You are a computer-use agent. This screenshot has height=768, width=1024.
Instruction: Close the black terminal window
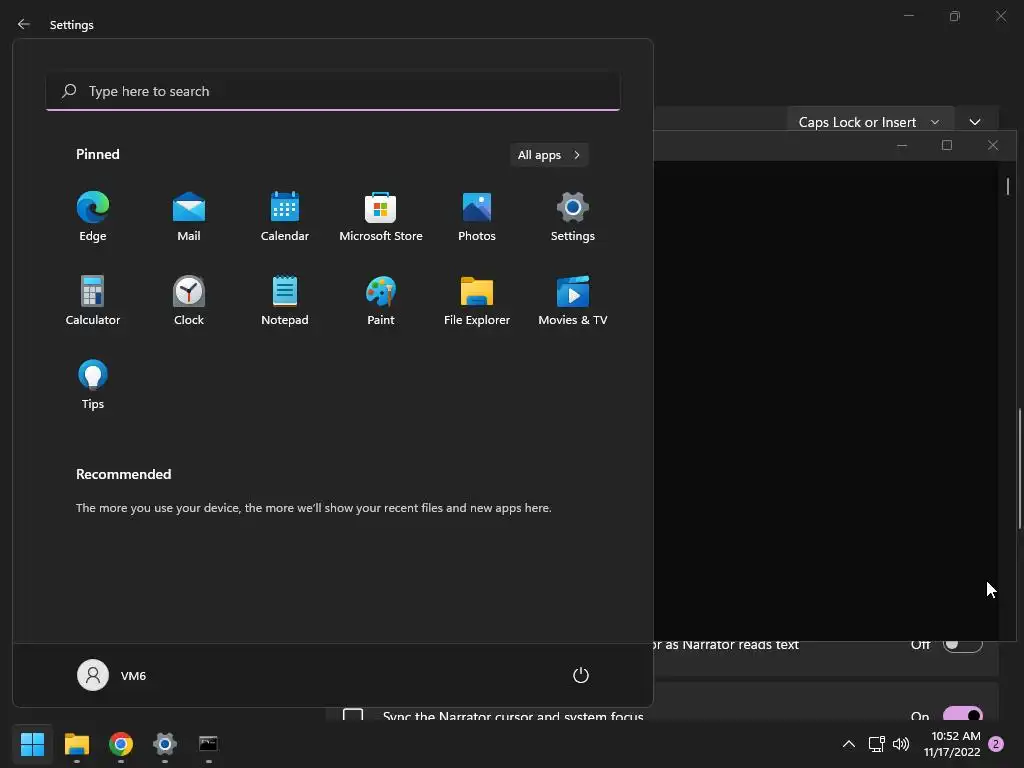993,145
